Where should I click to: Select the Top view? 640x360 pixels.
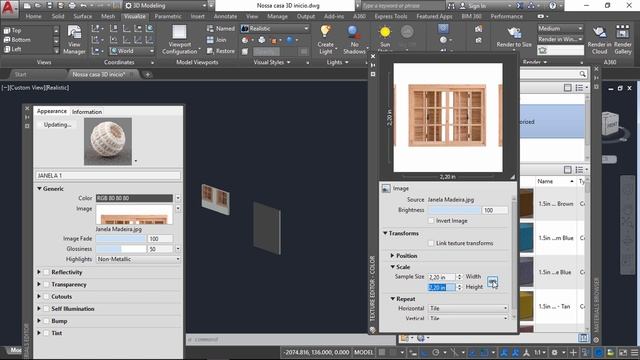[x=12, y=30]
